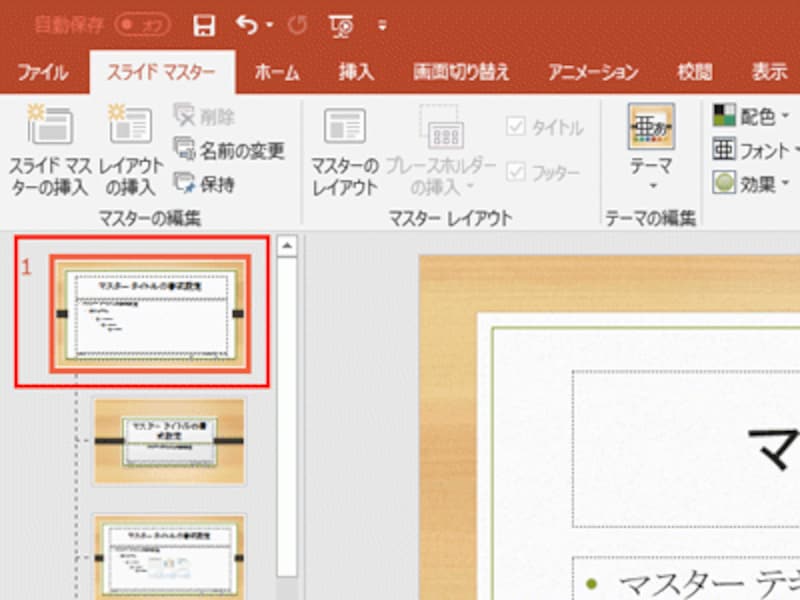The height and width of the screenshot is (600, 800).
Task: Open Customize Quick Access Toolbar dropdown
Action: click(382, 25)
